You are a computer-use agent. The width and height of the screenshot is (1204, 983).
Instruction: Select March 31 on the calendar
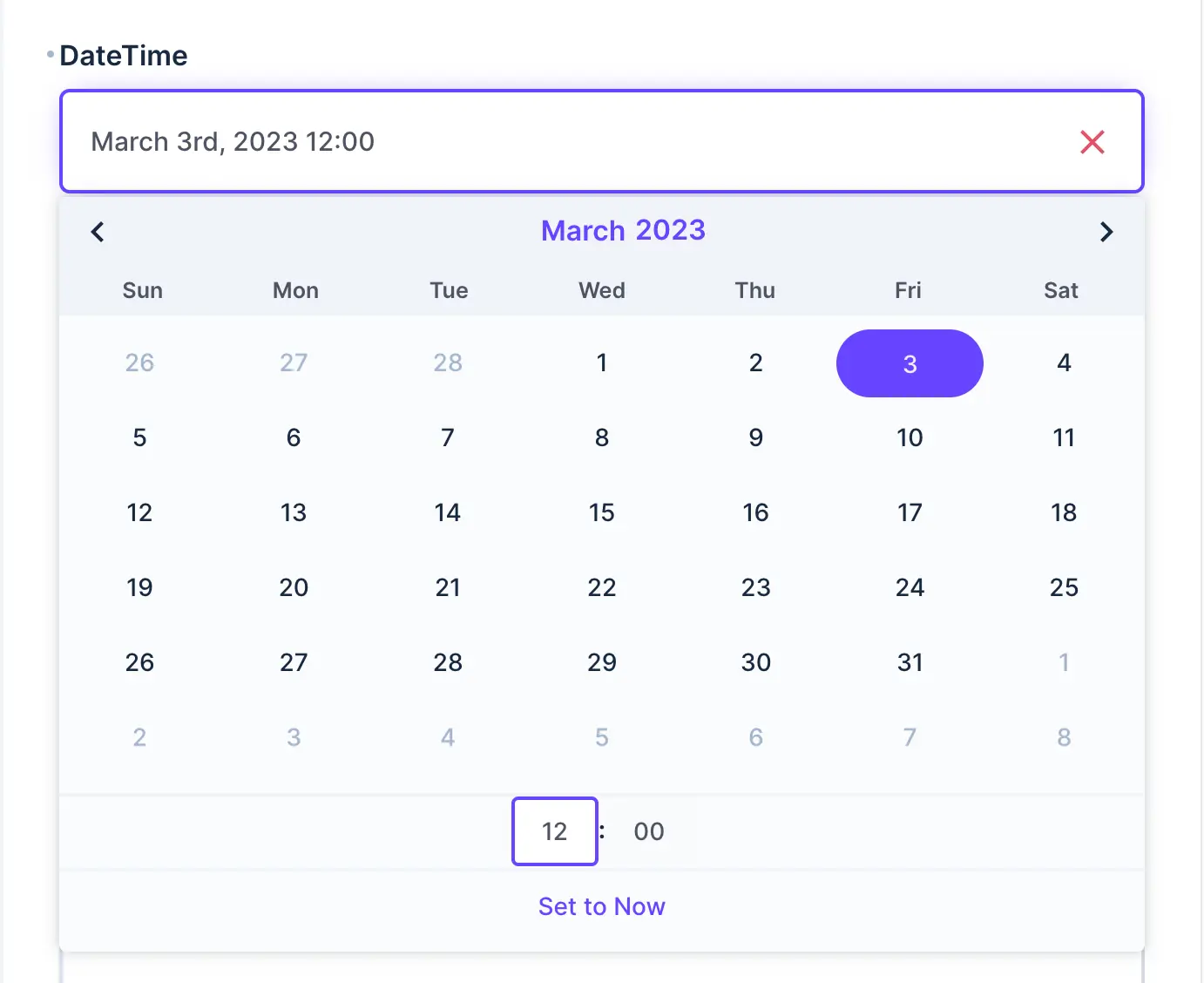910,662
